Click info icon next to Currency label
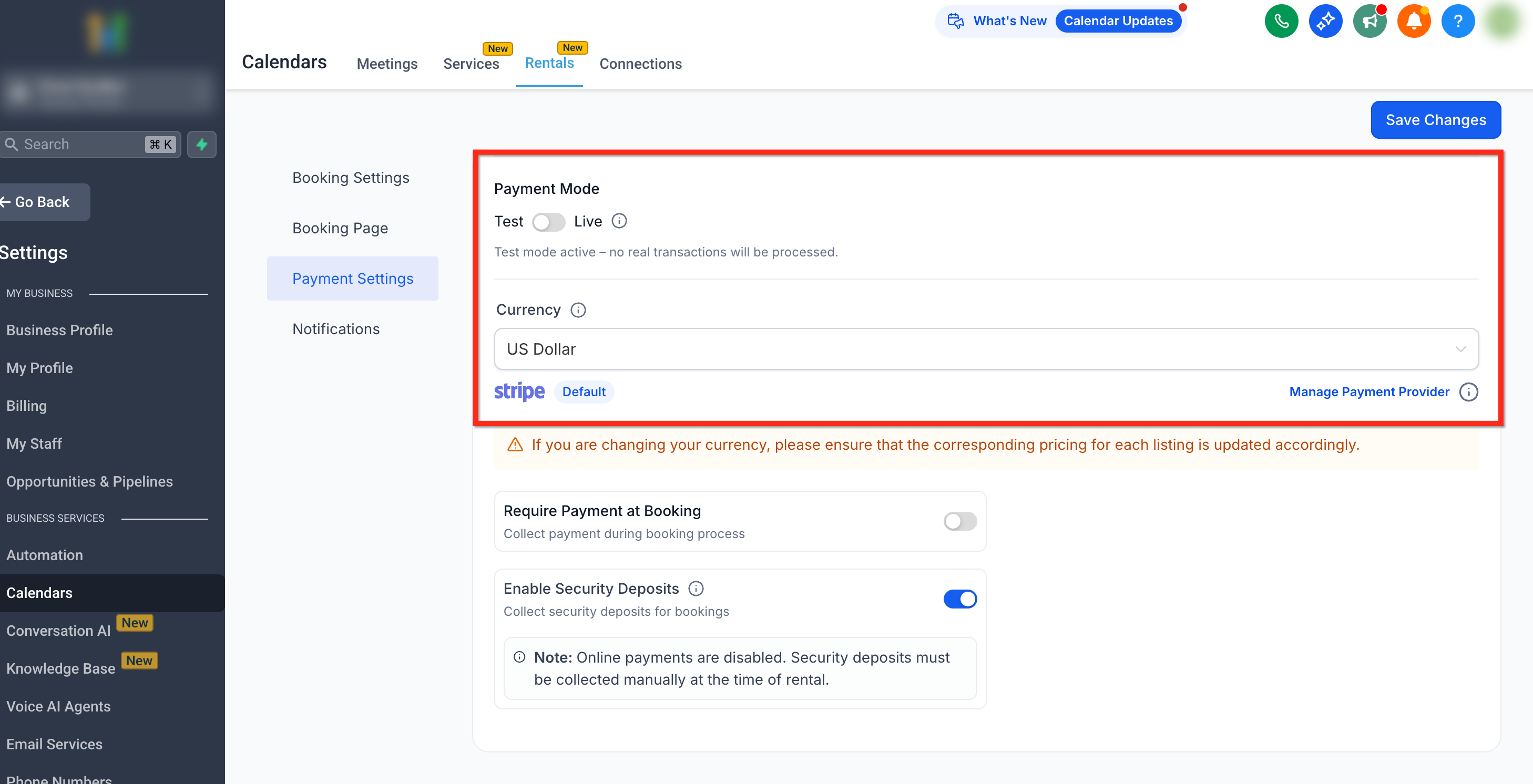 coord(578,310)
